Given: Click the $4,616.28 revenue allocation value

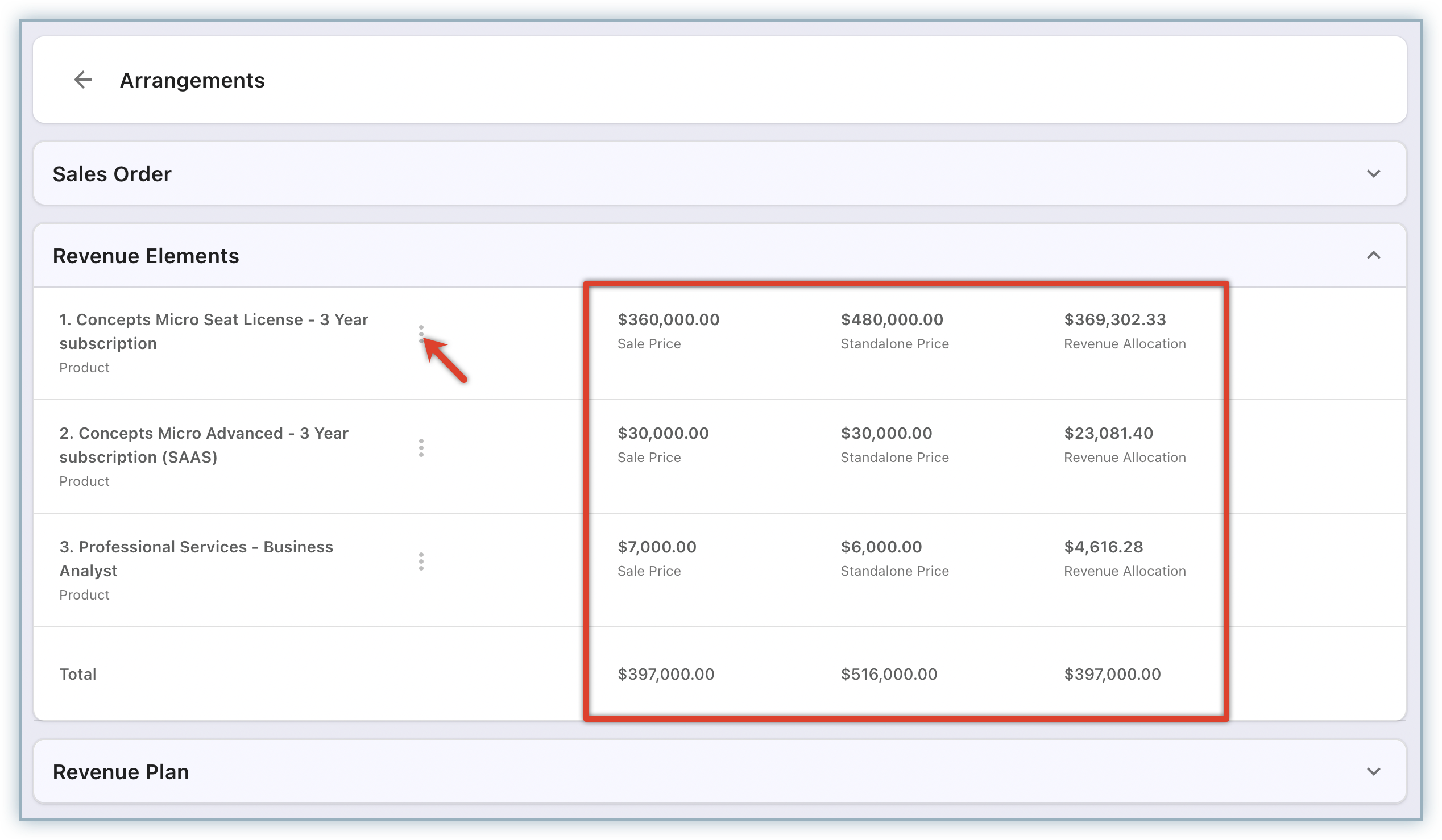Looking at the screenshot, I should 1103,547.
